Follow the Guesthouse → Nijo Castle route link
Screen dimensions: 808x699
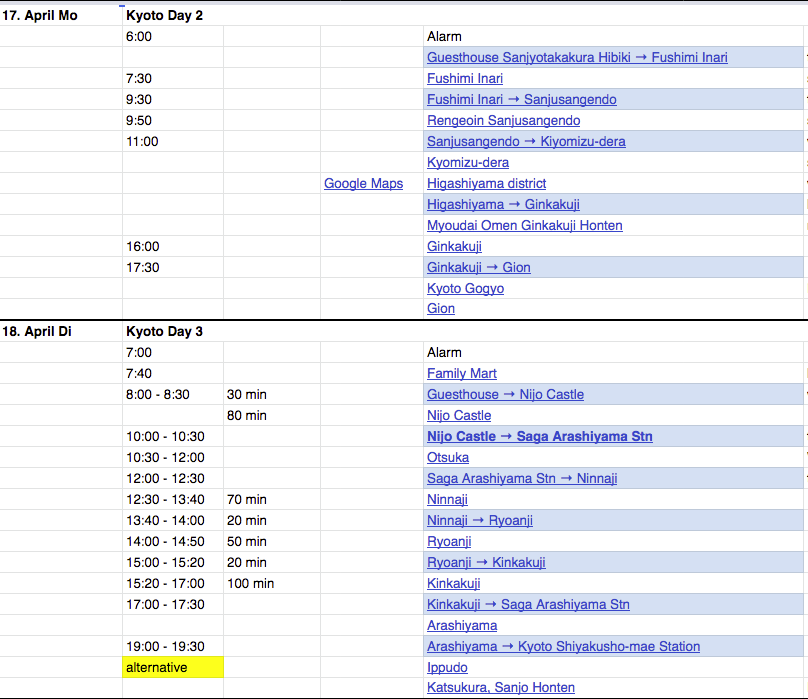[x=505, y=394]
